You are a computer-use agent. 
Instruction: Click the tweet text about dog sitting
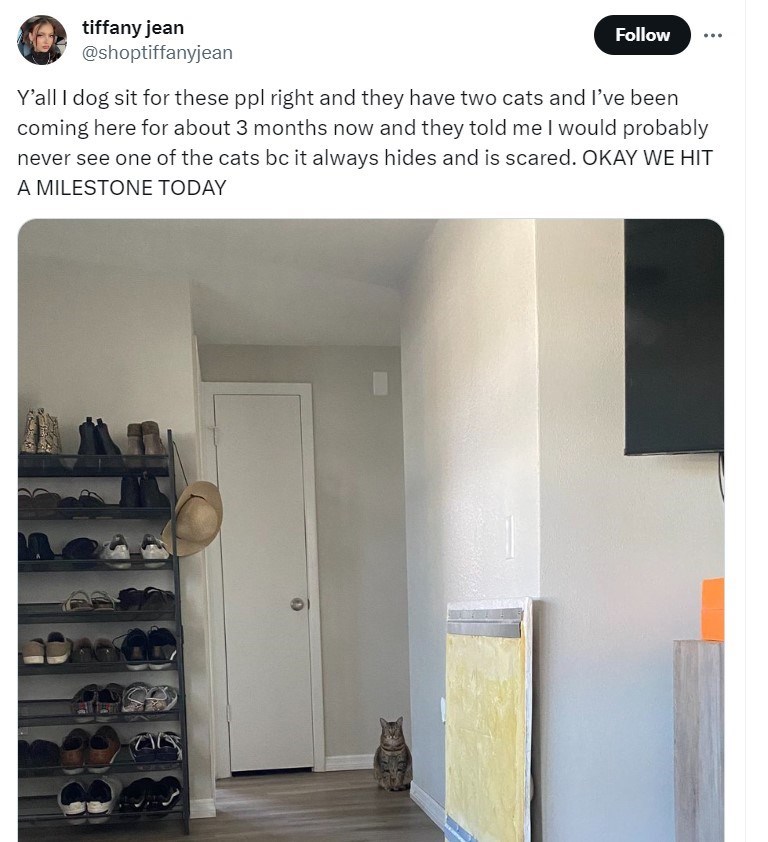(365, 143)
